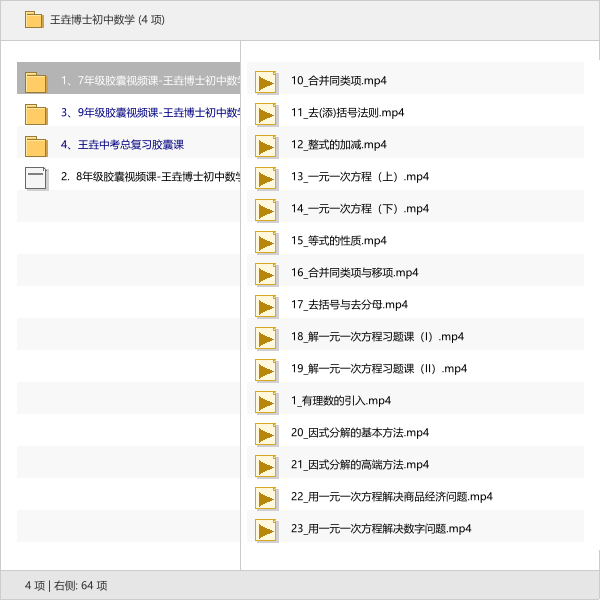Click video icon of 15_等式的性质.mp4
The height and width of the screenshot is (600, 600).
(x=266, y=242)
